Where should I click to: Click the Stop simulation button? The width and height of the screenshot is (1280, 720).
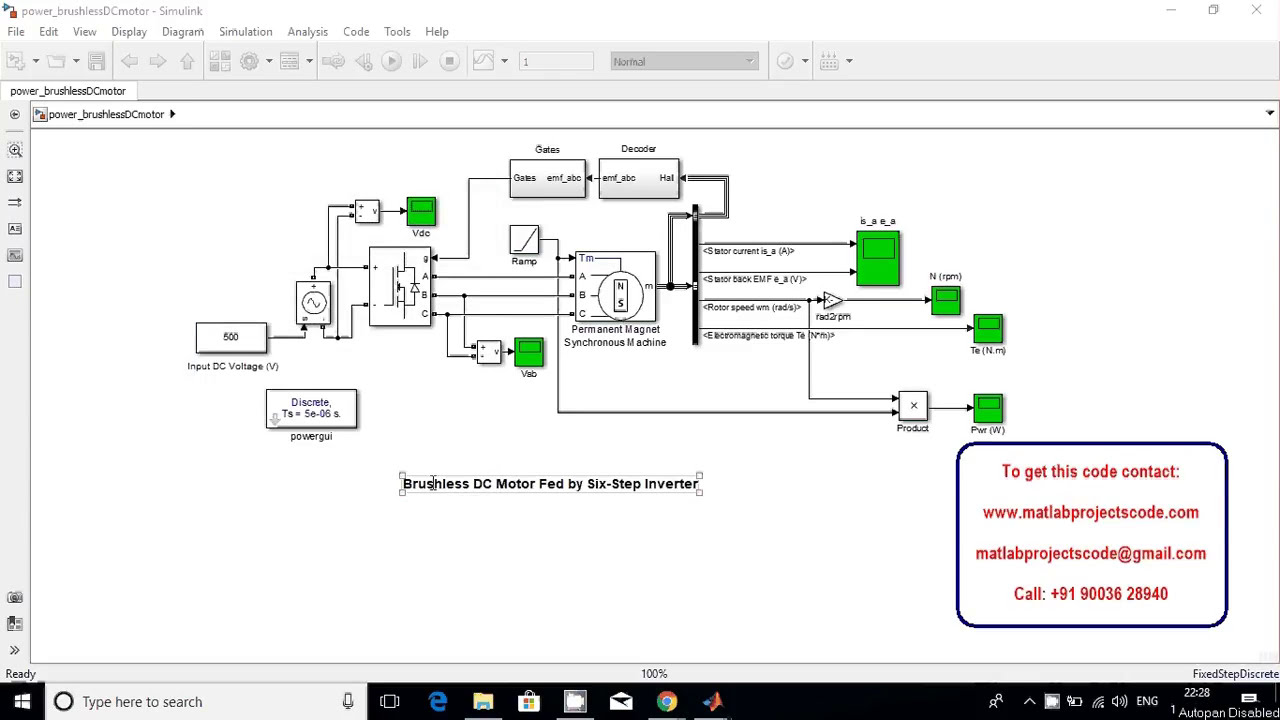click(x=449, y=62)
